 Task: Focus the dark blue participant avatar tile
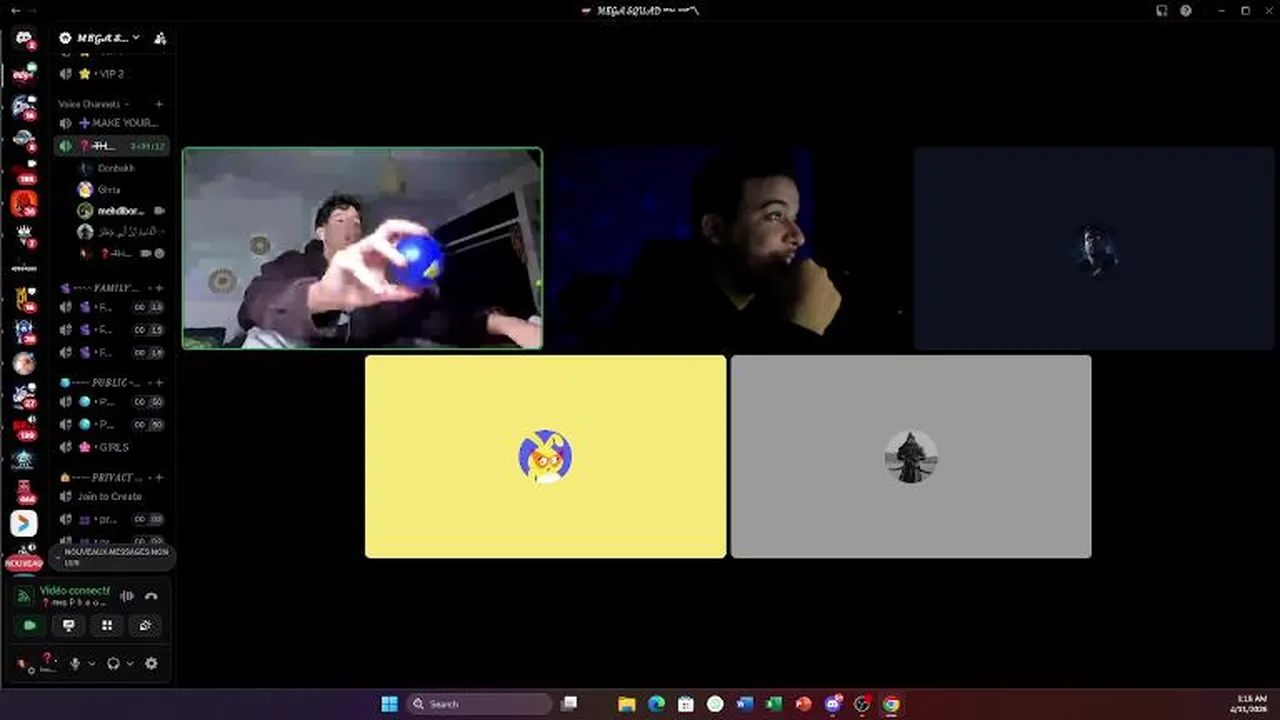[1094, 248]
